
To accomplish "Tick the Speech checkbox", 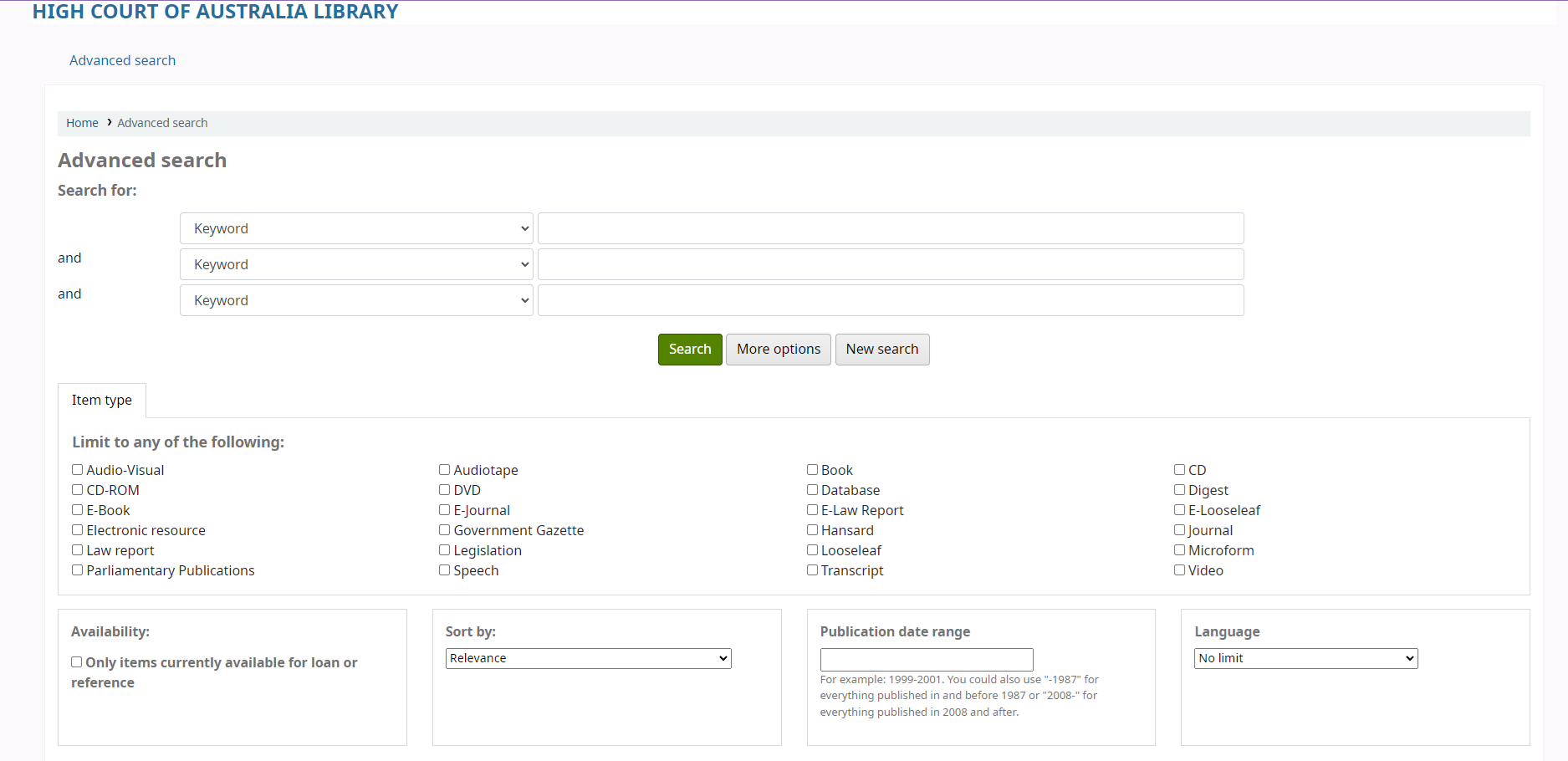I will point(445,570).
